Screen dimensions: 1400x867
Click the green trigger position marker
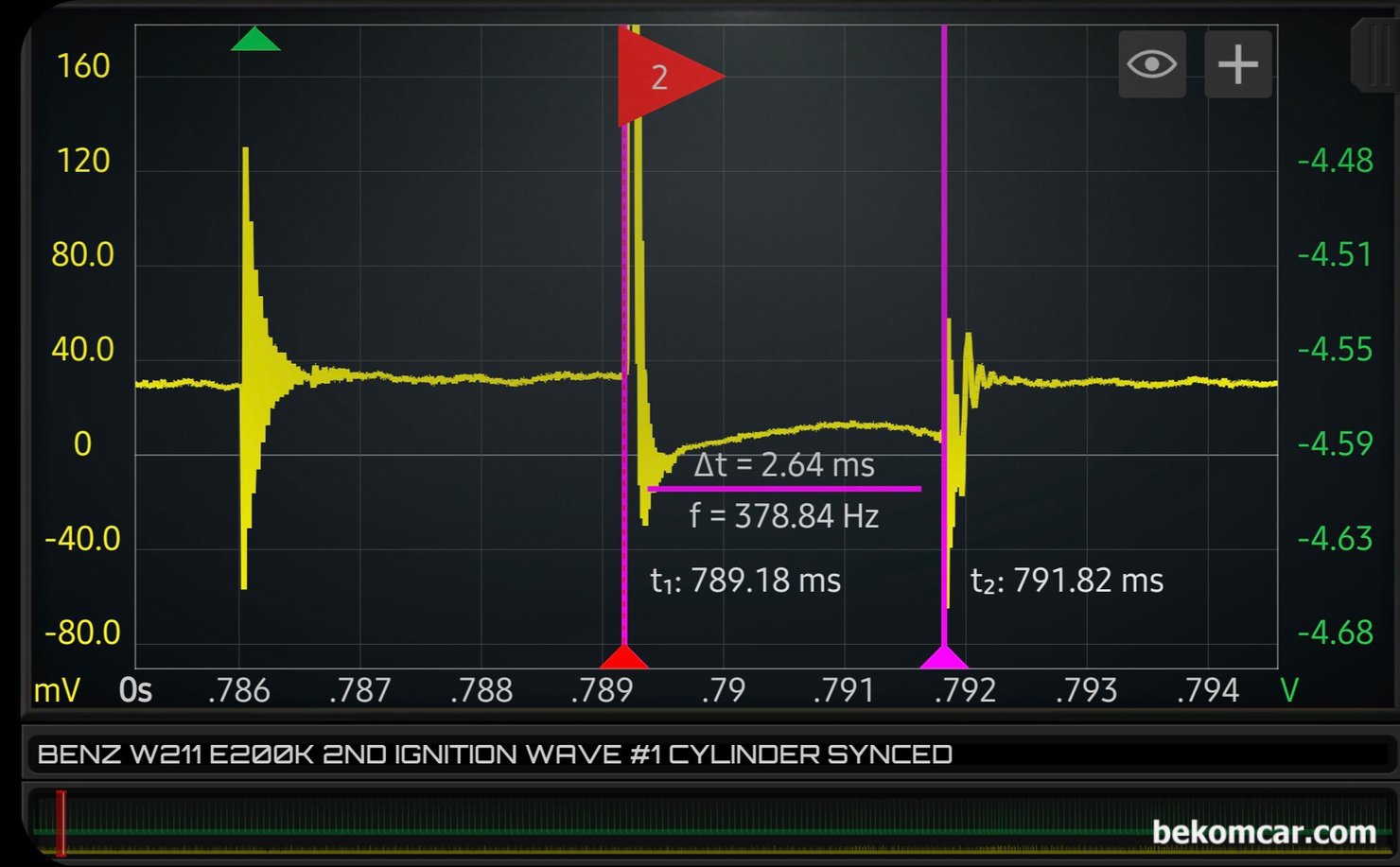click(254, 40)
